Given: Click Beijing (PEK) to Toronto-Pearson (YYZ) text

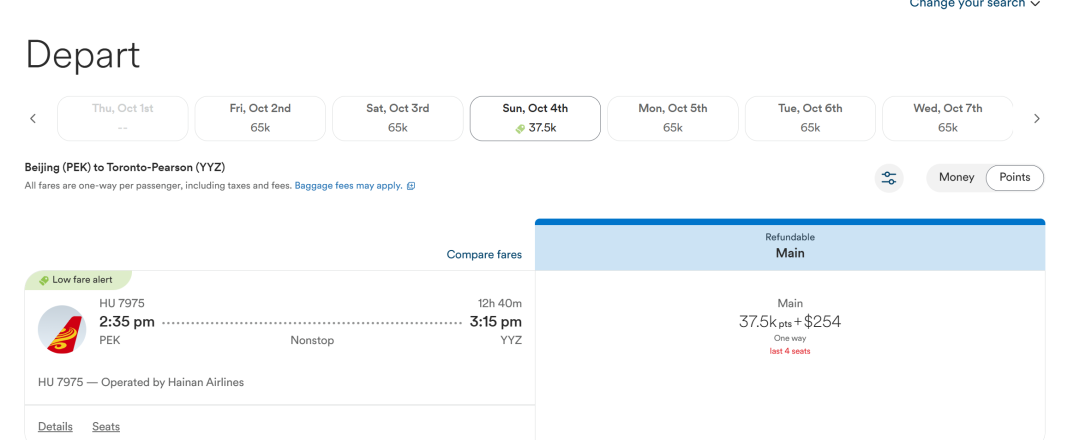Looking at the screenshot, I should 125,167.
